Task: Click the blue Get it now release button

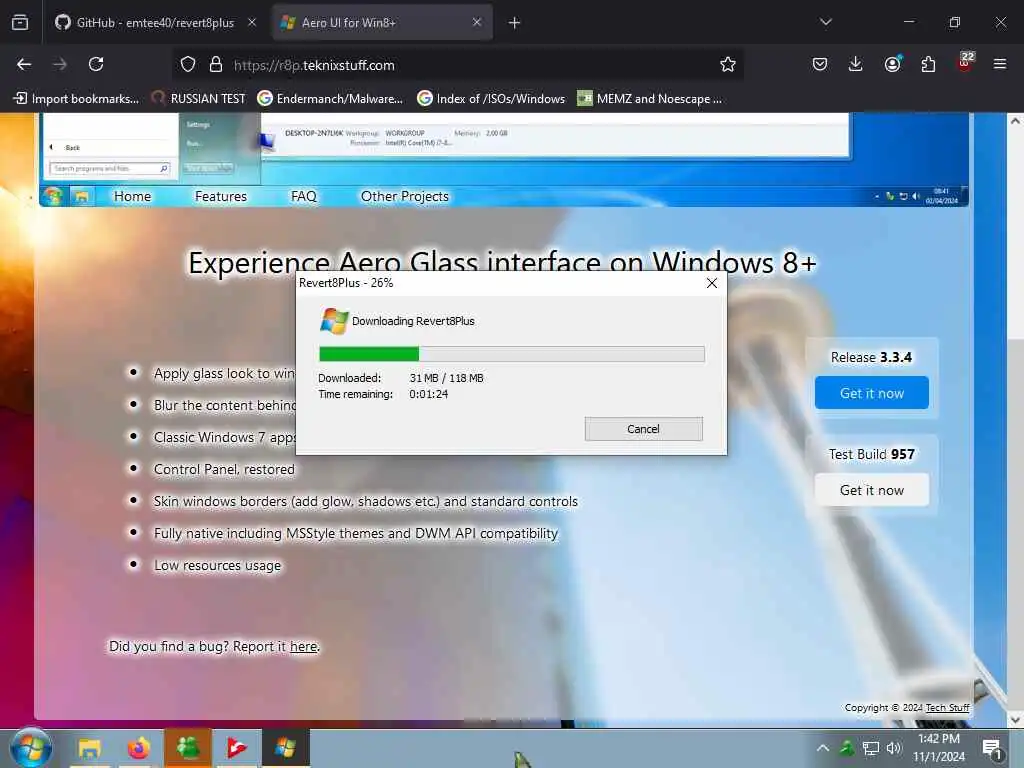Action: [872, 392]
